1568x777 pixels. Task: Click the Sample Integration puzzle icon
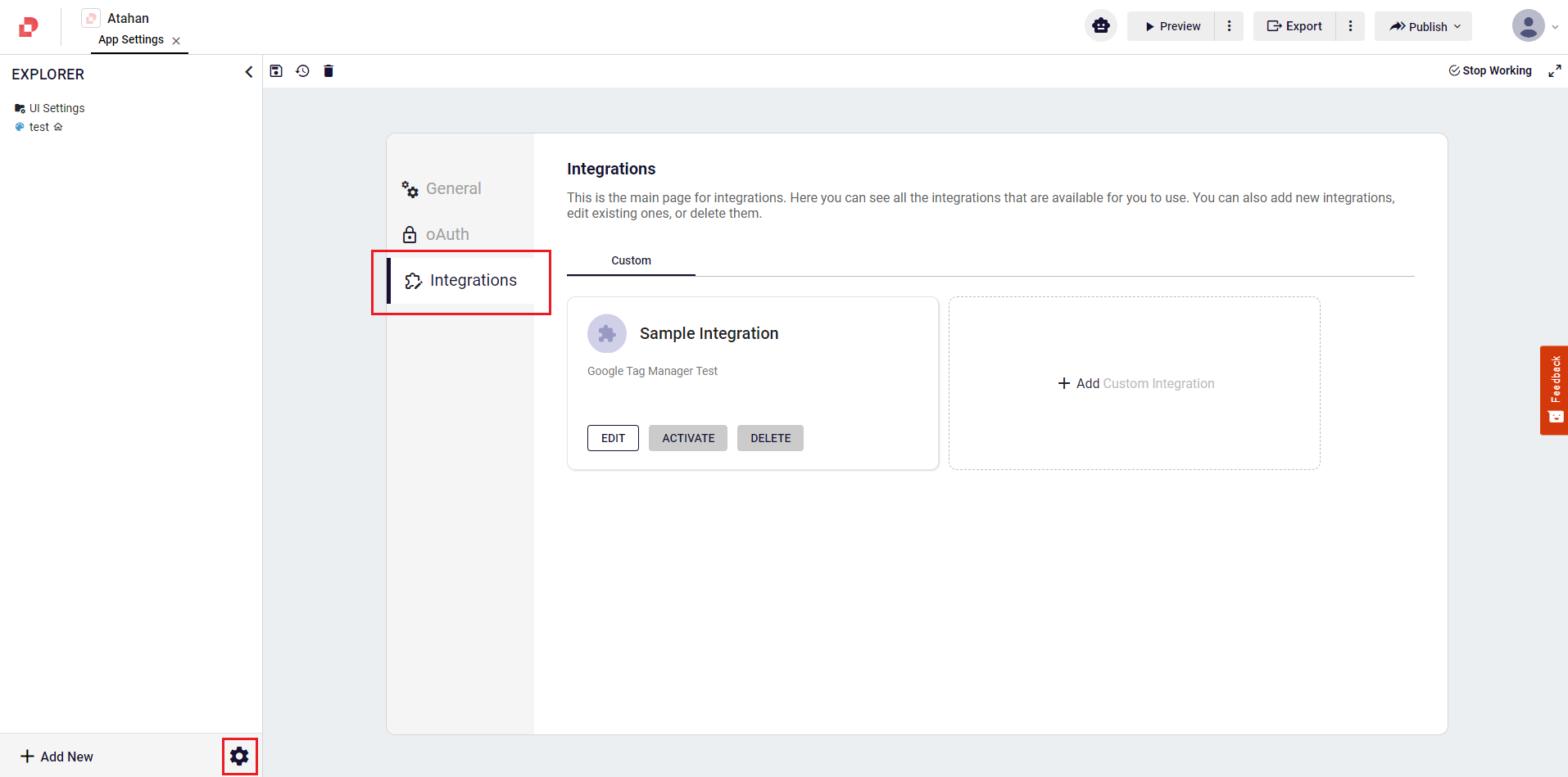(x=606, y=333)
